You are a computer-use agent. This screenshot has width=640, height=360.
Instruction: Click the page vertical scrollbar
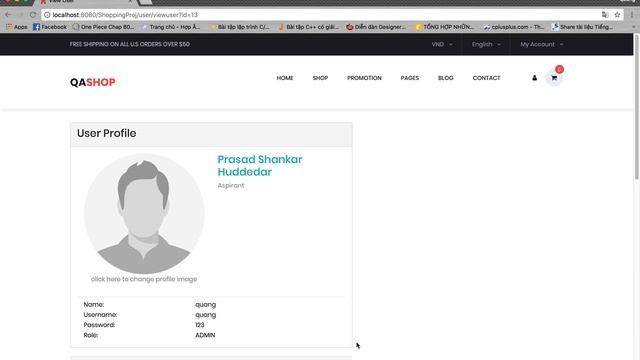636,106
